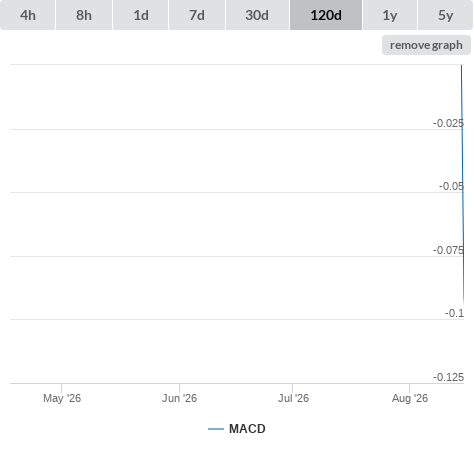This screenshot has width=474, height=455.
Task: Select the 4h time range tab
Action: [x=28, y=15]
